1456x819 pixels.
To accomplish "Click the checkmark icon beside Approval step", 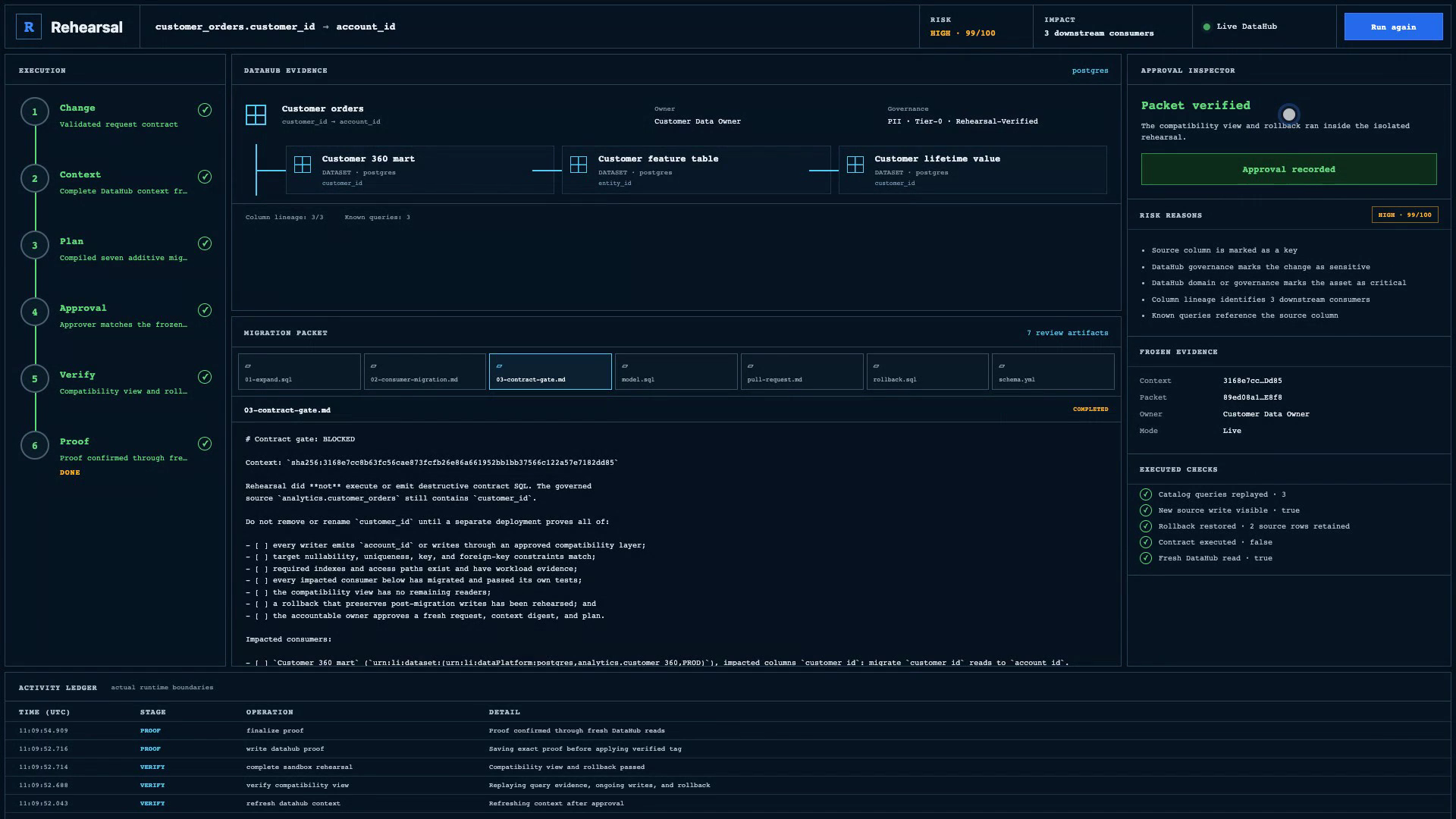I will pyautogui.click(x=205, y=310).
